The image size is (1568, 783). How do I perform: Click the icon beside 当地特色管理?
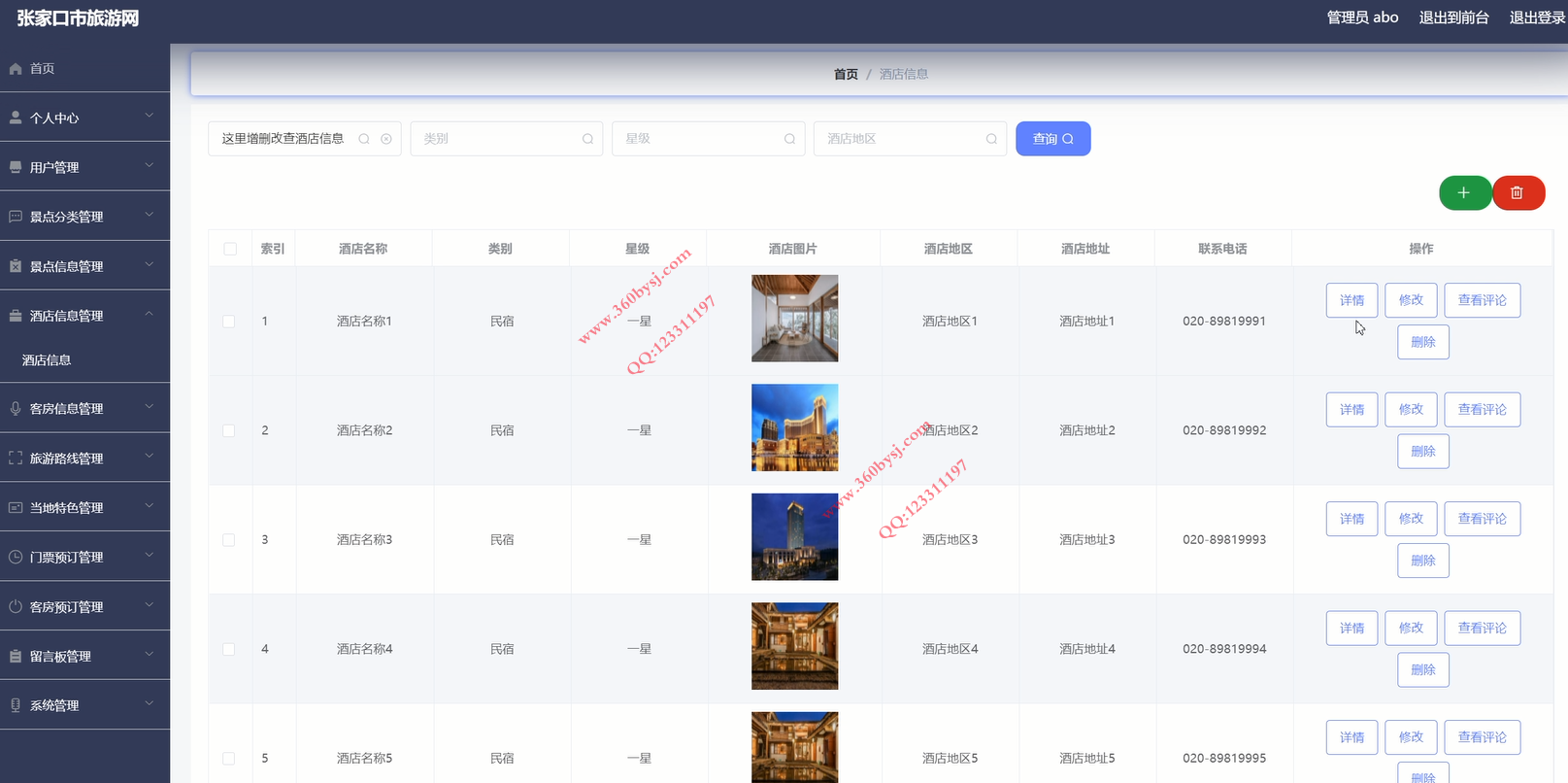pos(16,508)
